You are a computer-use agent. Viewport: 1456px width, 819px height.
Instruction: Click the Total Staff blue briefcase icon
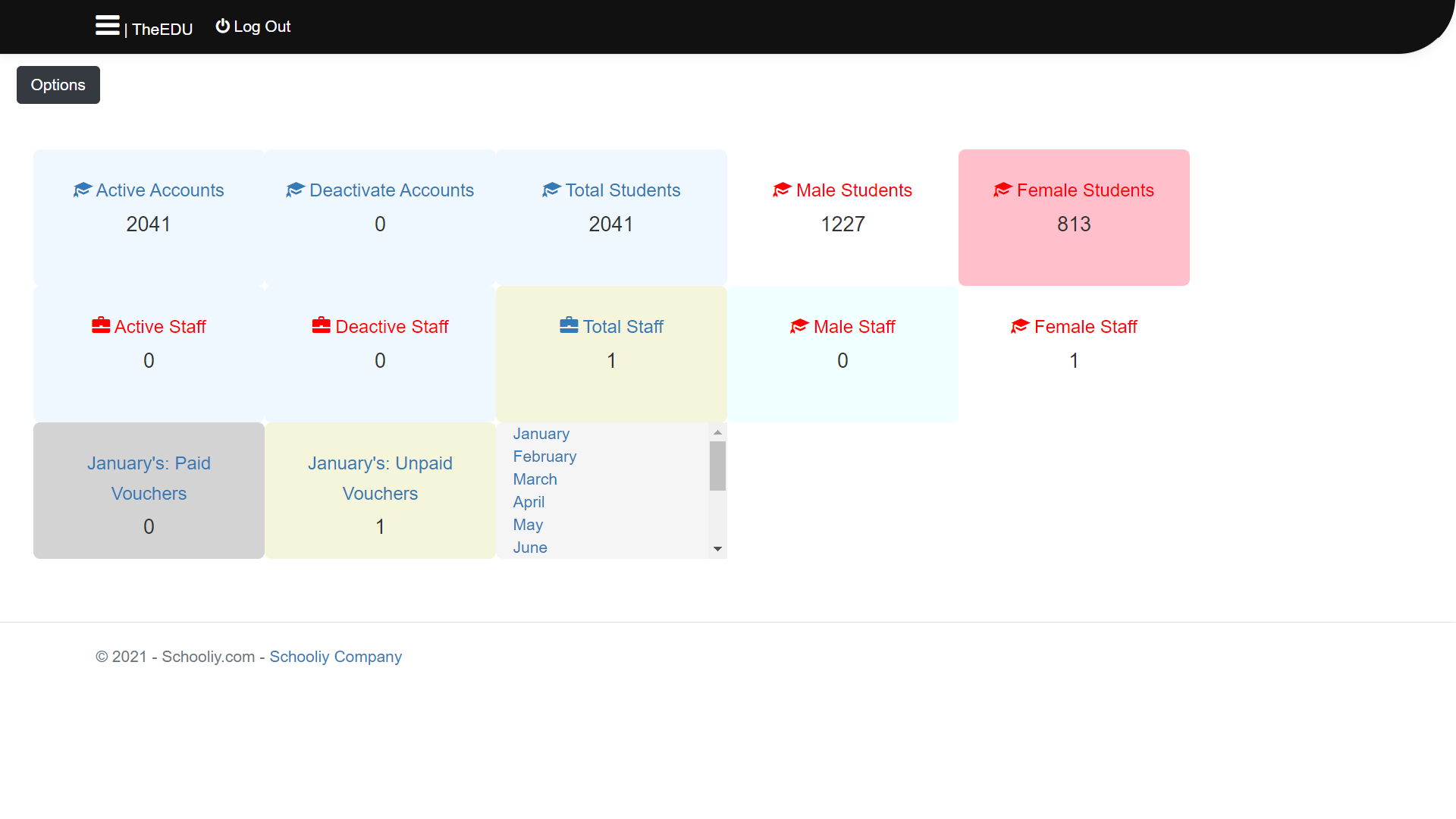tap(569, 326)
